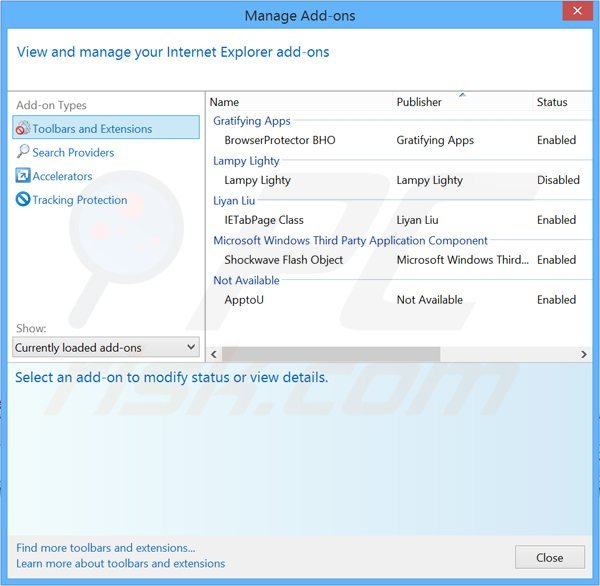Click the Not Available group header
The image size is (600, 586).
(246, 280)
